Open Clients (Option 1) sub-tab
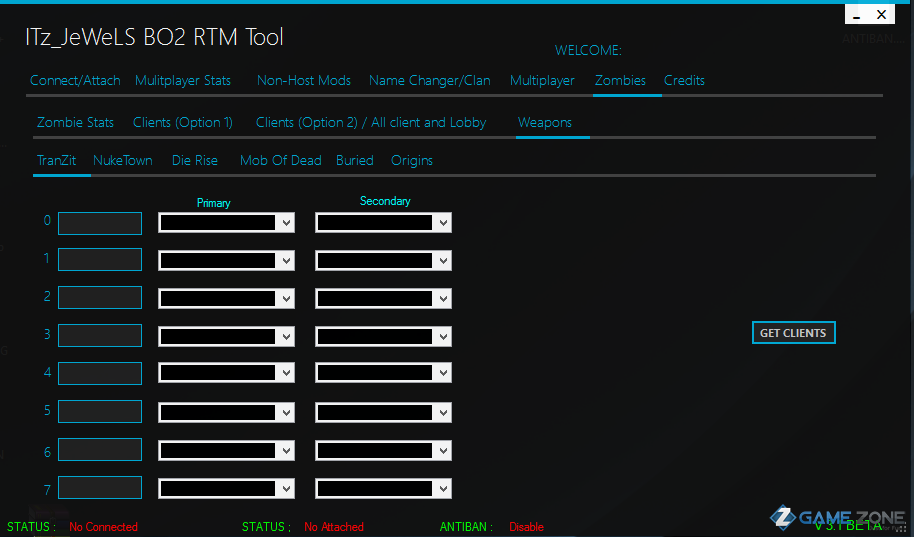 (x=182, y=122)
